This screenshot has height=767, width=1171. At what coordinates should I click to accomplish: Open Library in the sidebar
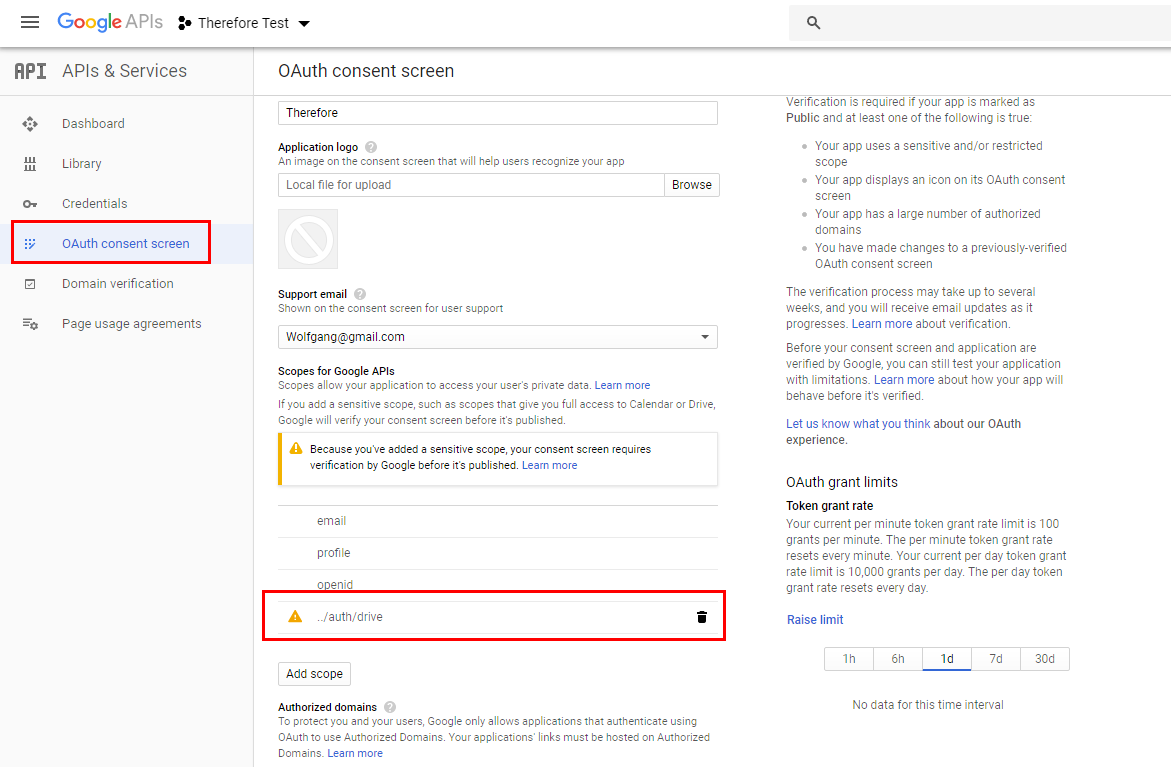point(81,164)
